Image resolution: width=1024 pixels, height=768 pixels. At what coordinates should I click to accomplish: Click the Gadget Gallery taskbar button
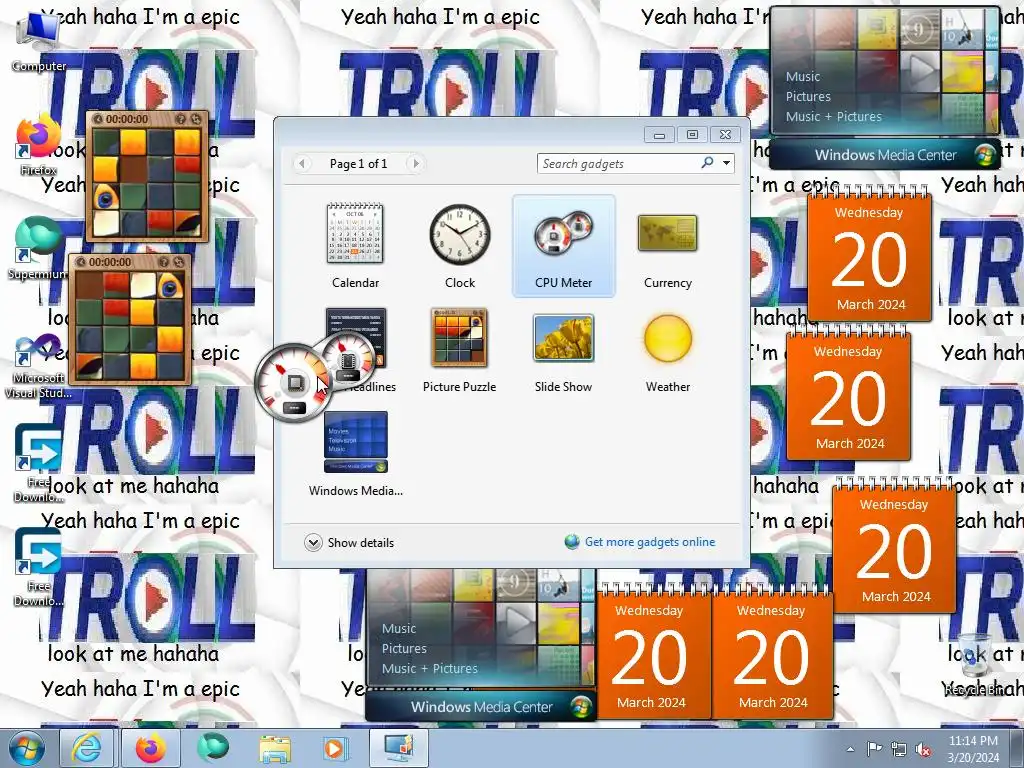click(x=398, y=748)
